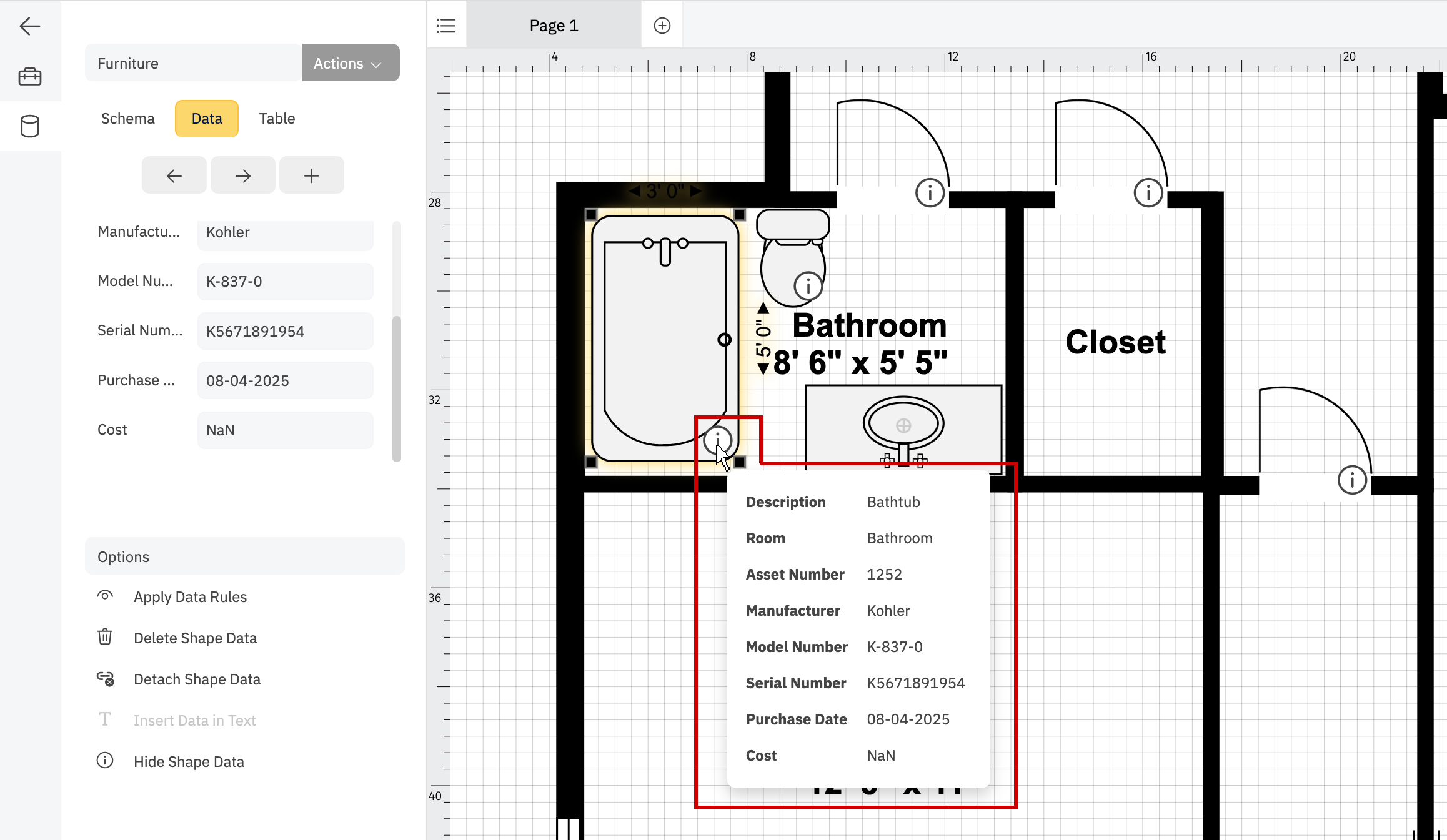Open the shapes toolbox panel

(x=29, y=76)
